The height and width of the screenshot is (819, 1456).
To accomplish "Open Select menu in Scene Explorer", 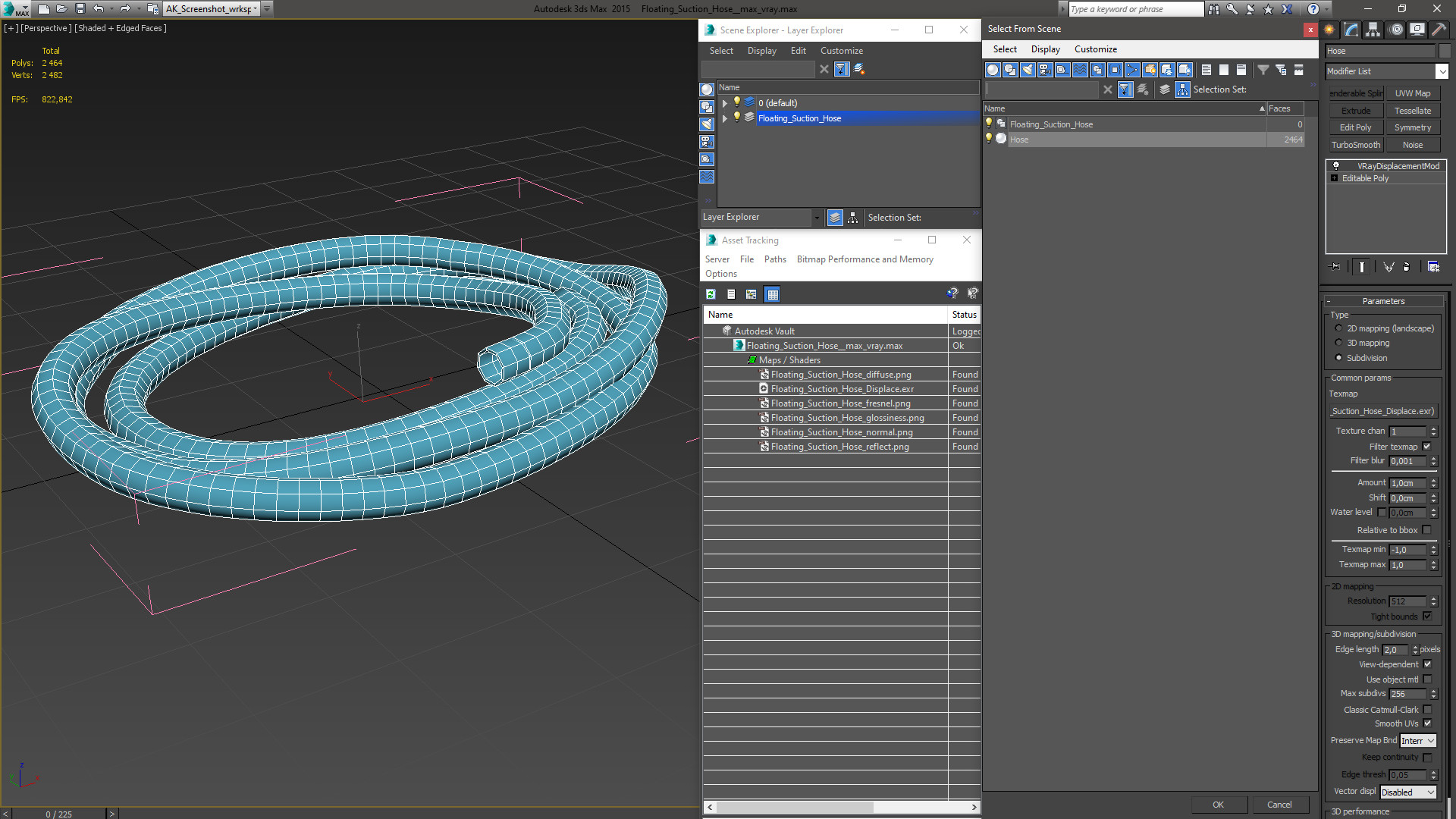I will pyautogui.click(x=721, y=51).
